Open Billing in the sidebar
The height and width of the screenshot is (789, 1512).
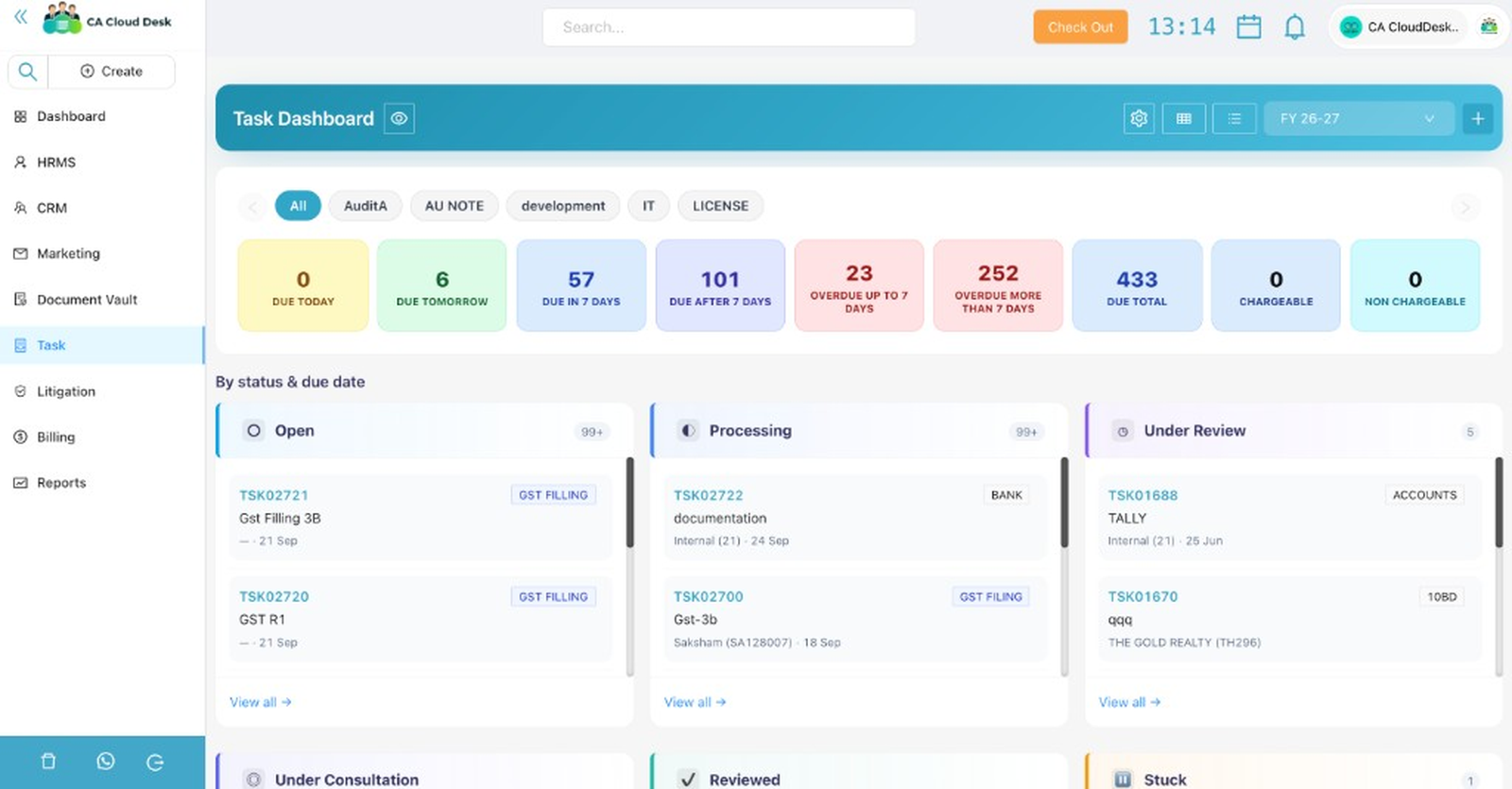pos(102,437)
